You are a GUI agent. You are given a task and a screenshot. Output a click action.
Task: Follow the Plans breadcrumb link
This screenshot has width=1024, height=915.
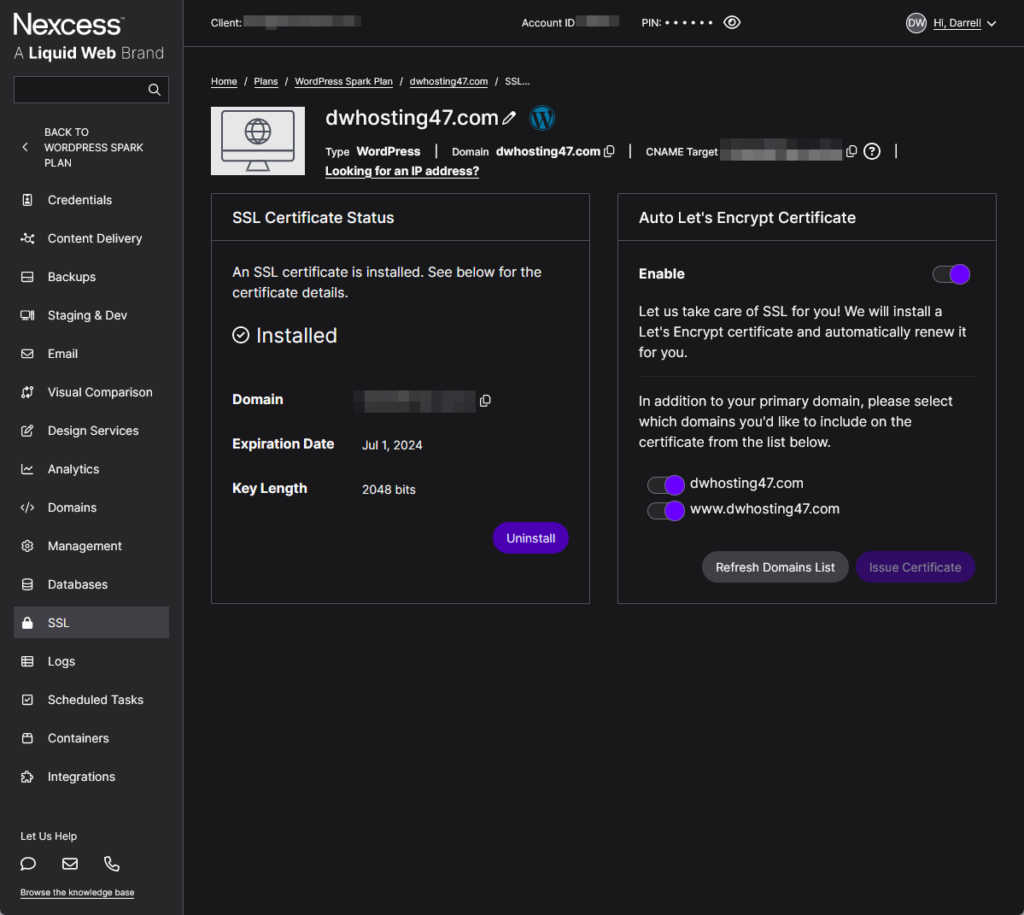[x=266, y=82]
